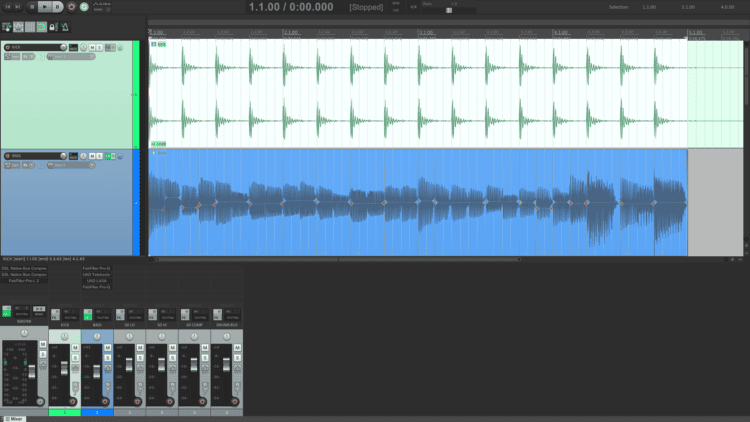750x422 pixels.
Task: Open KICK track FX button
Action: pyautogui.click(x=108, y=47)
